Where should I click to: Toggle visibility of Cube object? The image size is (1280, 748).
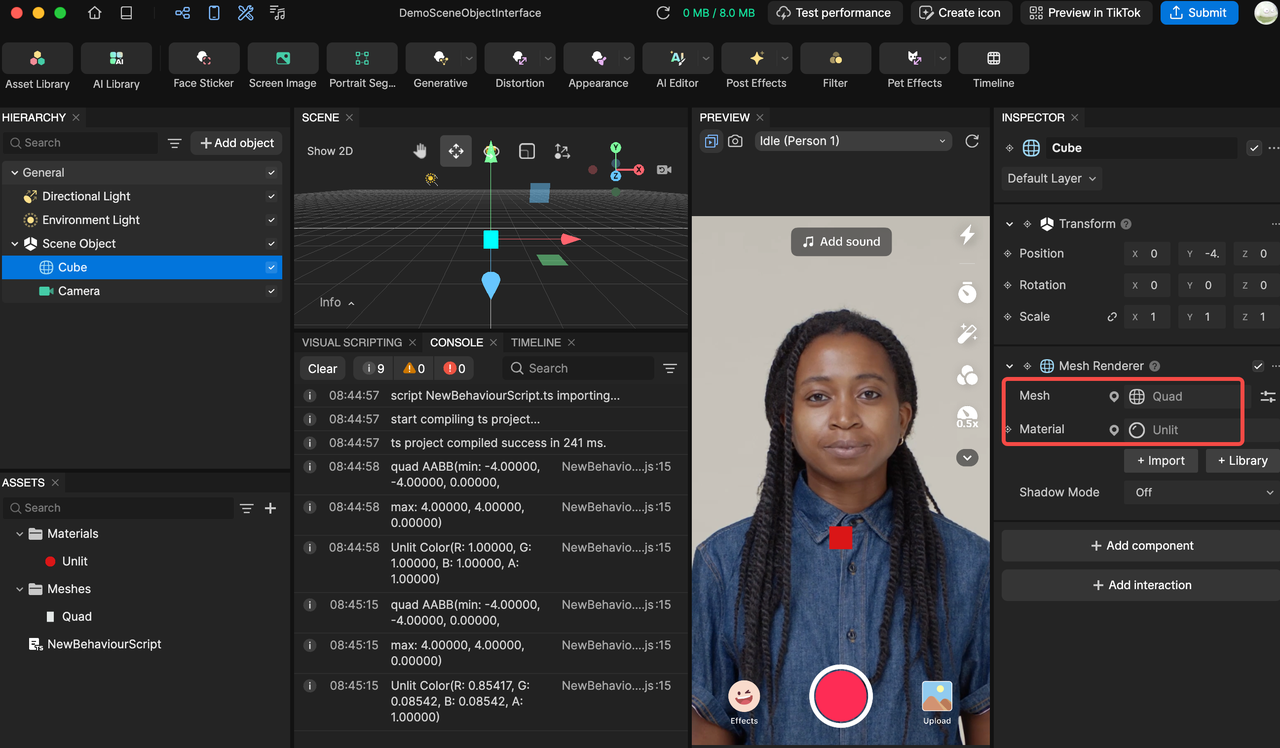tap(271, 268)
